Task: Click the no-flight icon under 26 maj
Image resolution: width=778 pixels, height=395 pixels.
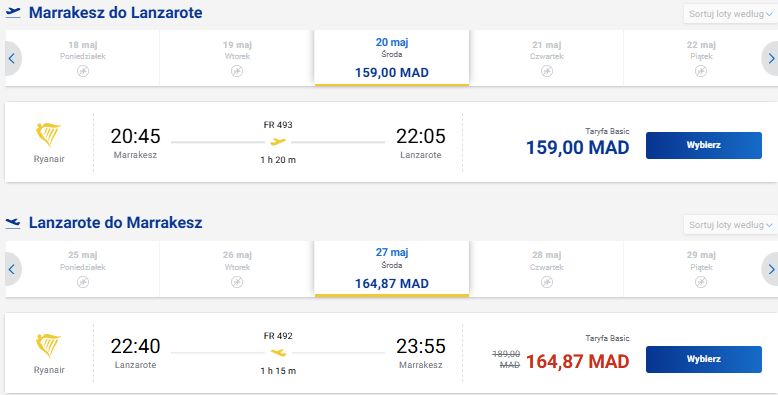Action: pyautogui.click(x=237, y=282)
